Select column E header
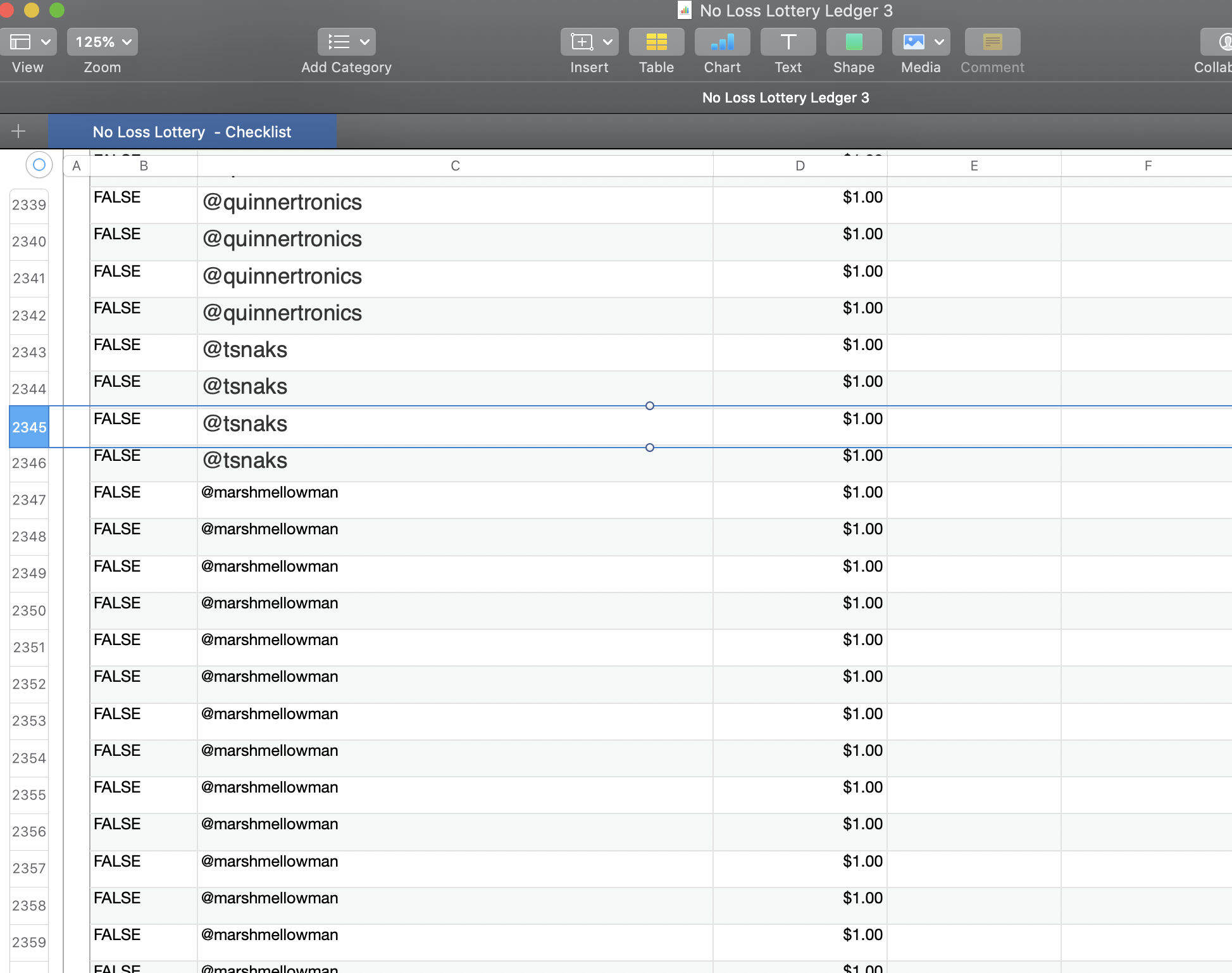Image resolution: width=1232 pixels, height=973 pixels. pos(974,166)
